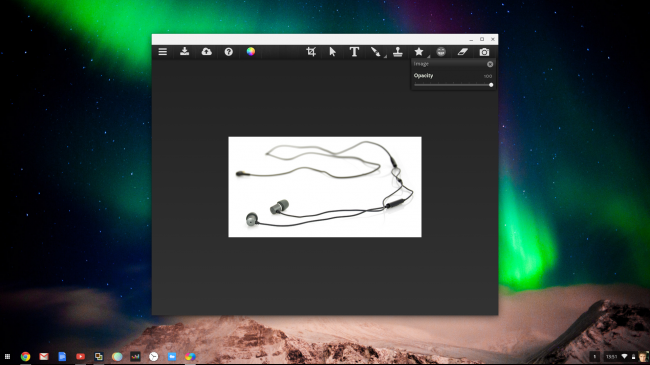
Task: Open Chrome from the shelf
Action: point(25,357)
